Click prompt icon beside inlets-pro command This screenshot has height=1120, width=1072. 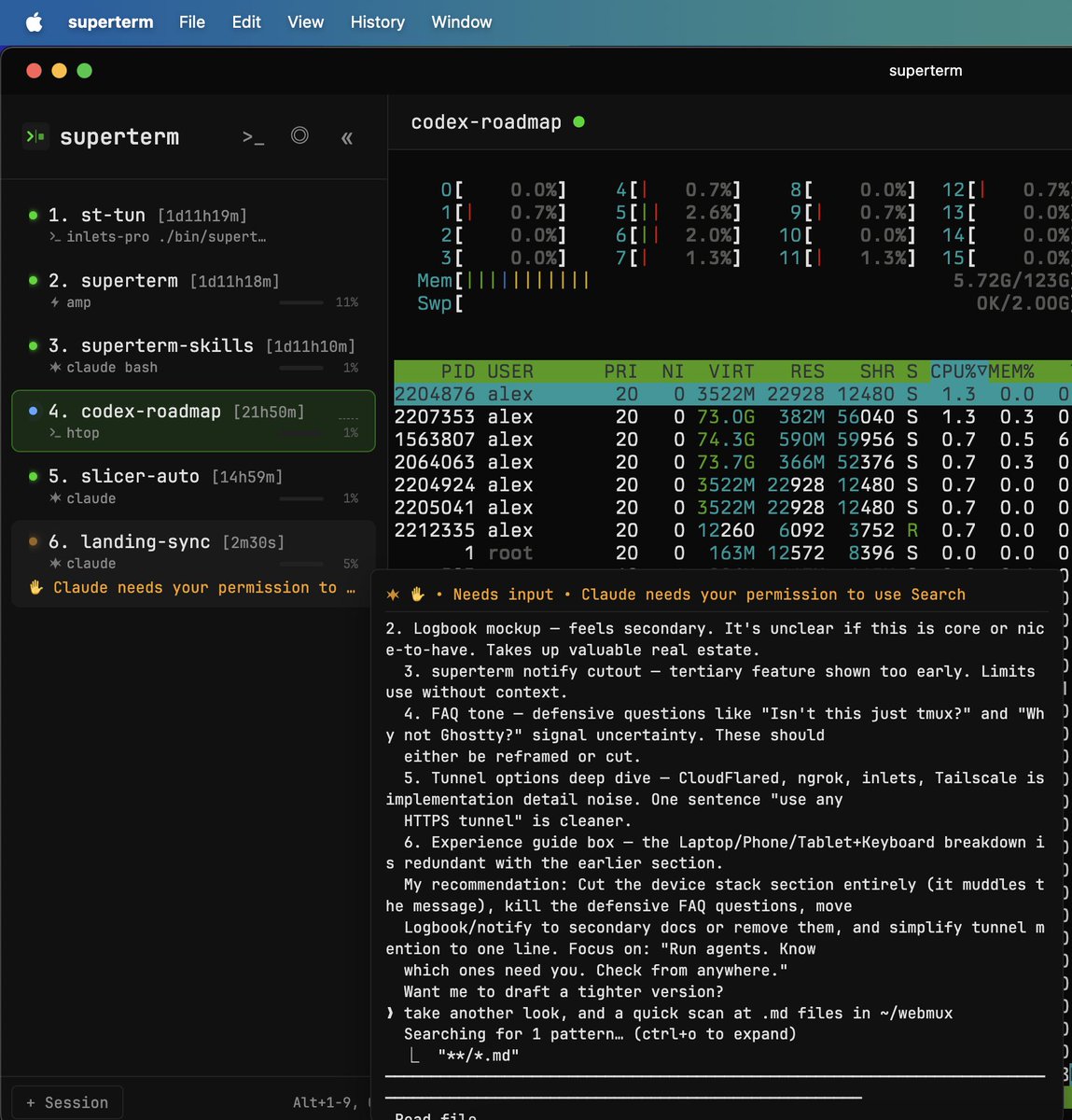click(55, 237)
